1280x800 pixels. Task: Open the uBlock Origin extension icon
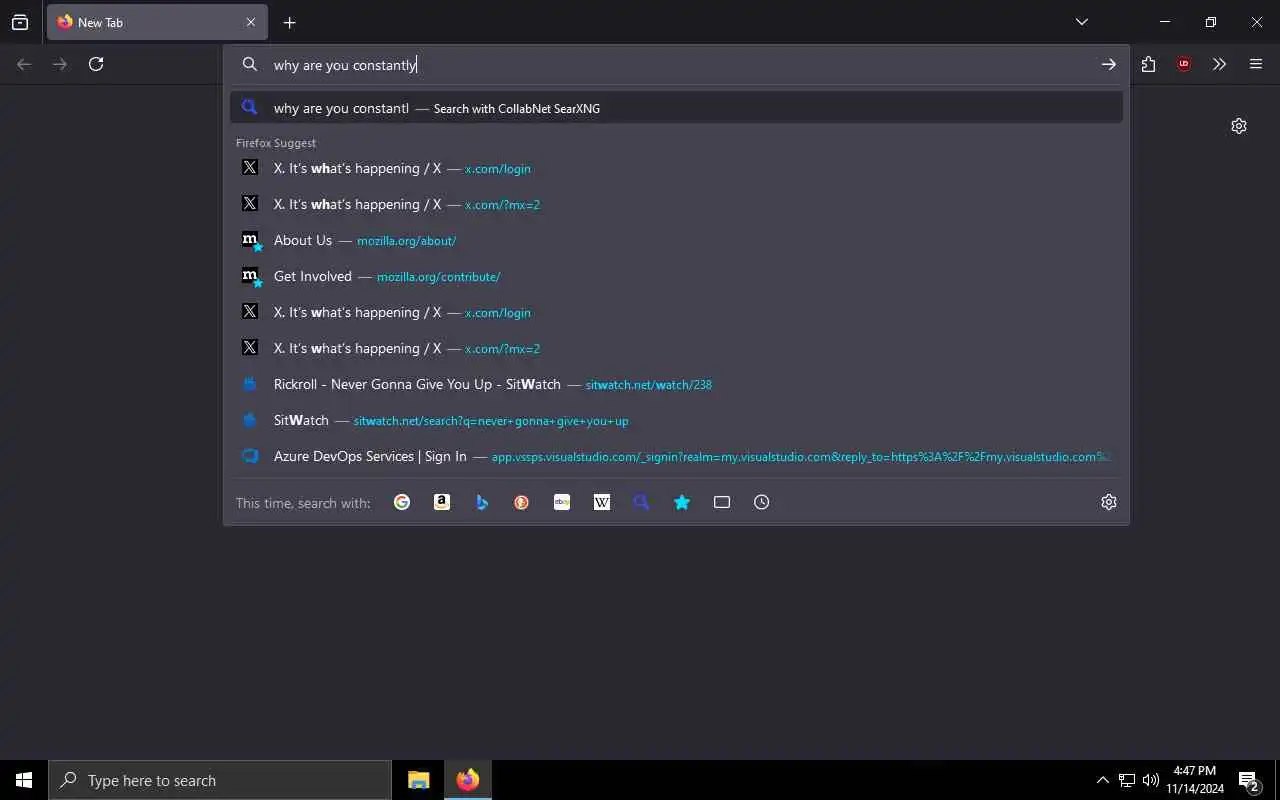[1184, 64]
